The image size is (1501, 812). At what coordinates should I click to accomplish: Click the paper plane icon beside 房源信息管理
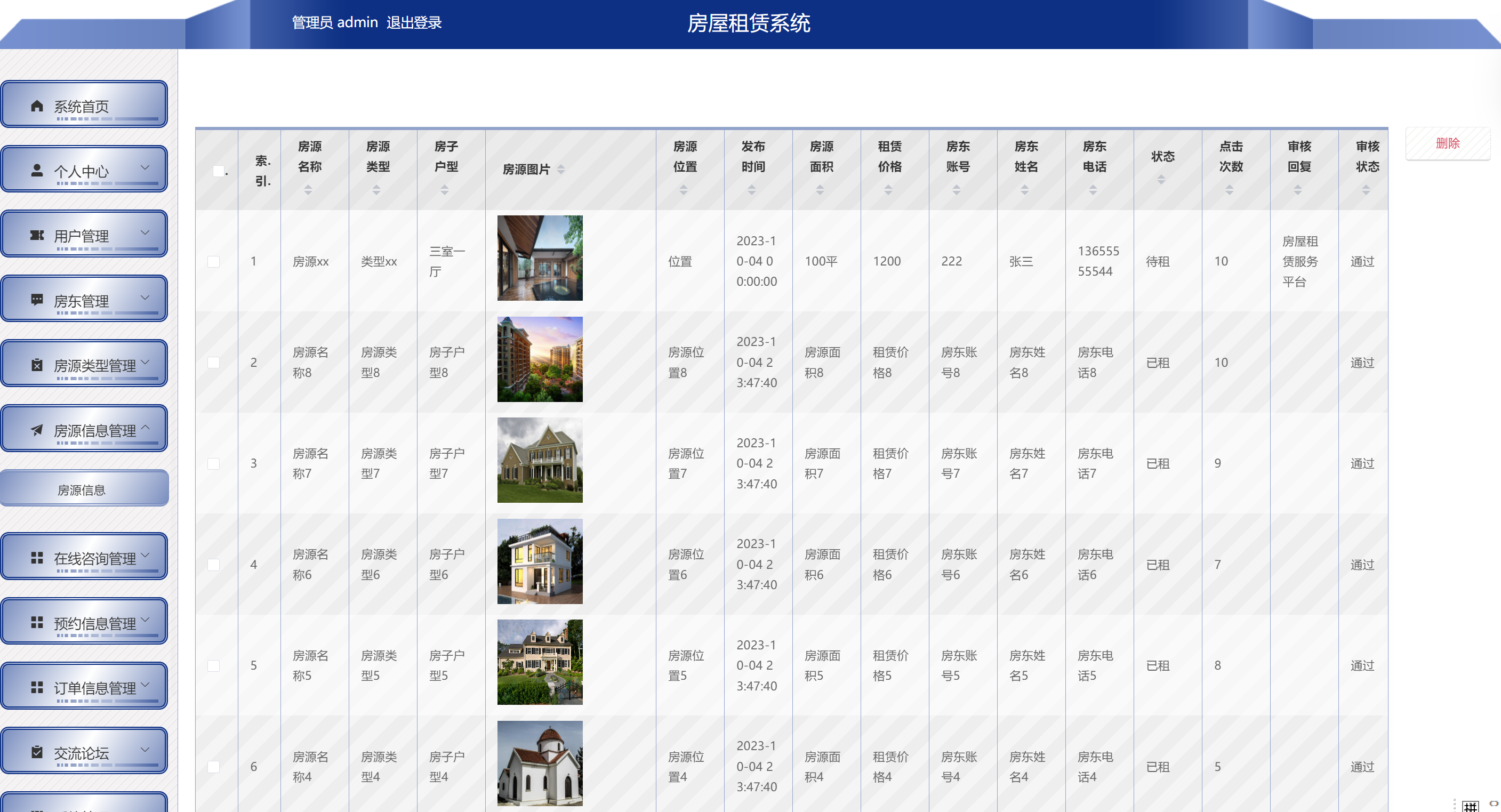(37, 430)
